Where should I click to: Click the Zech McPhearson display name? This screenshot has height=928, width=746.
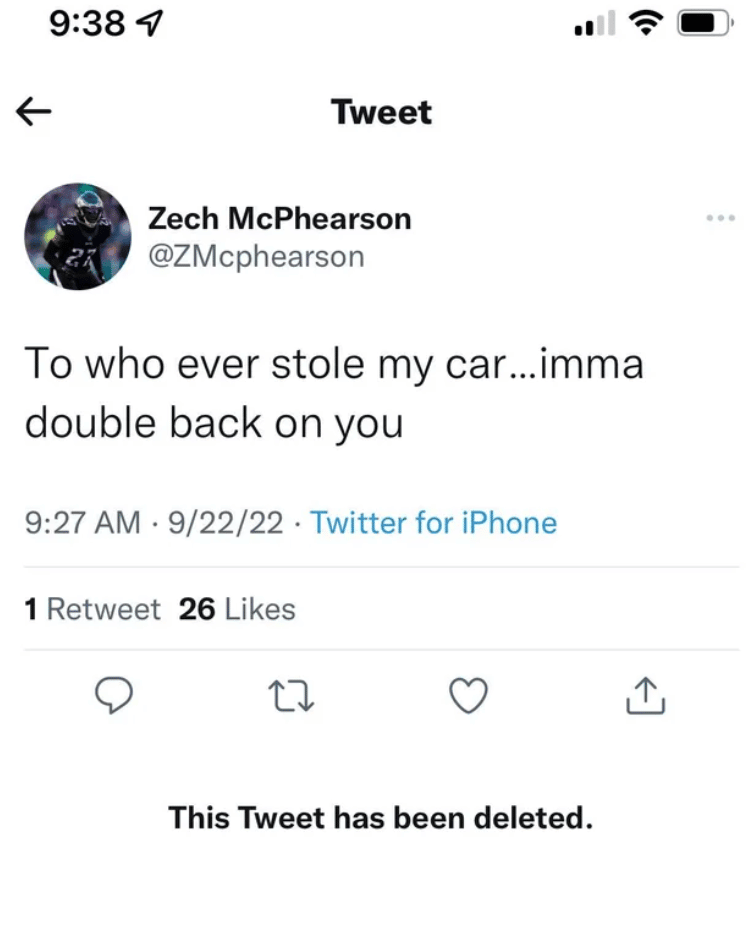click(279, 218)
